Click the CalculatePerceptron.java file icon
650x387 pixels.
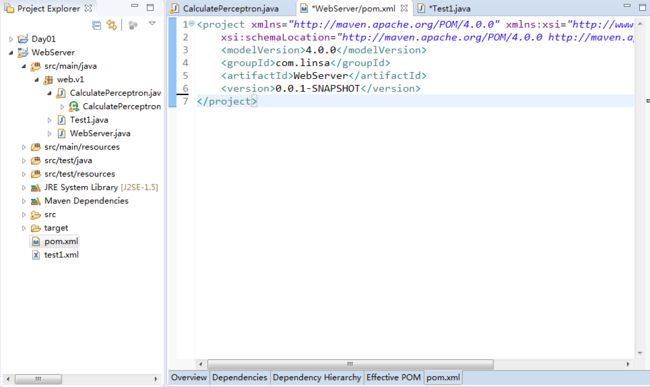pyautogui.click(x=61, y=93)
